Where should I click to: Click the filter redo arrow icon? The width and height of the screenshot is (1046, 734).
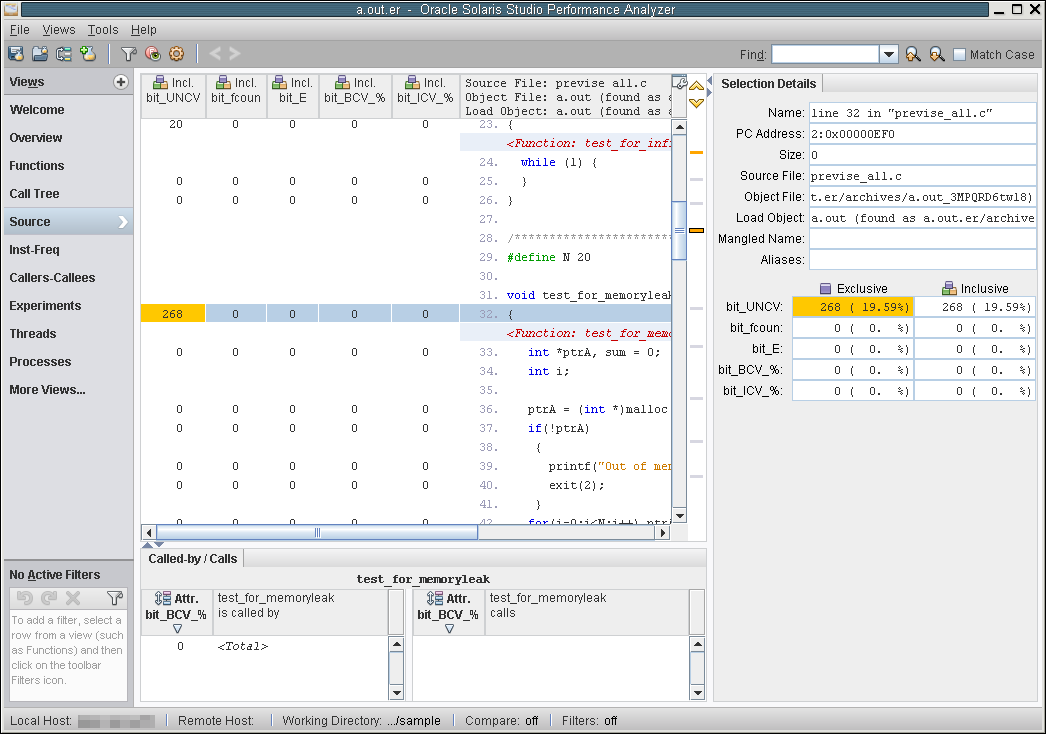tap(49, 598)
